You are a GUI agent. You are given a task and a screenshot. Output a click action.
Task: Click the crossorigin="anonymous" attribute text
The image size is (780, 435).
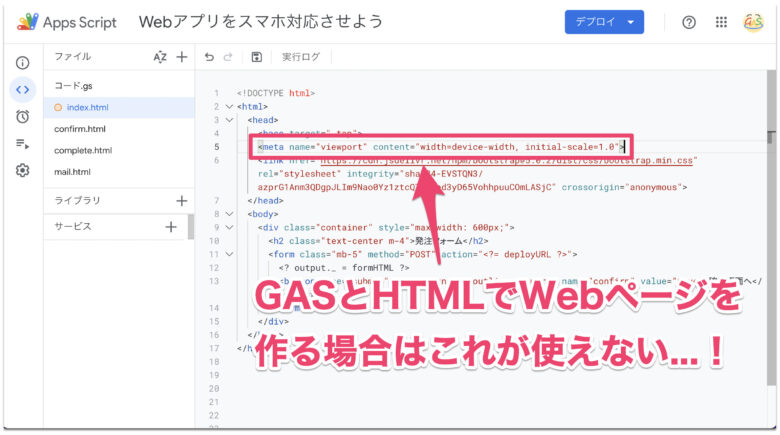point(622,187)
